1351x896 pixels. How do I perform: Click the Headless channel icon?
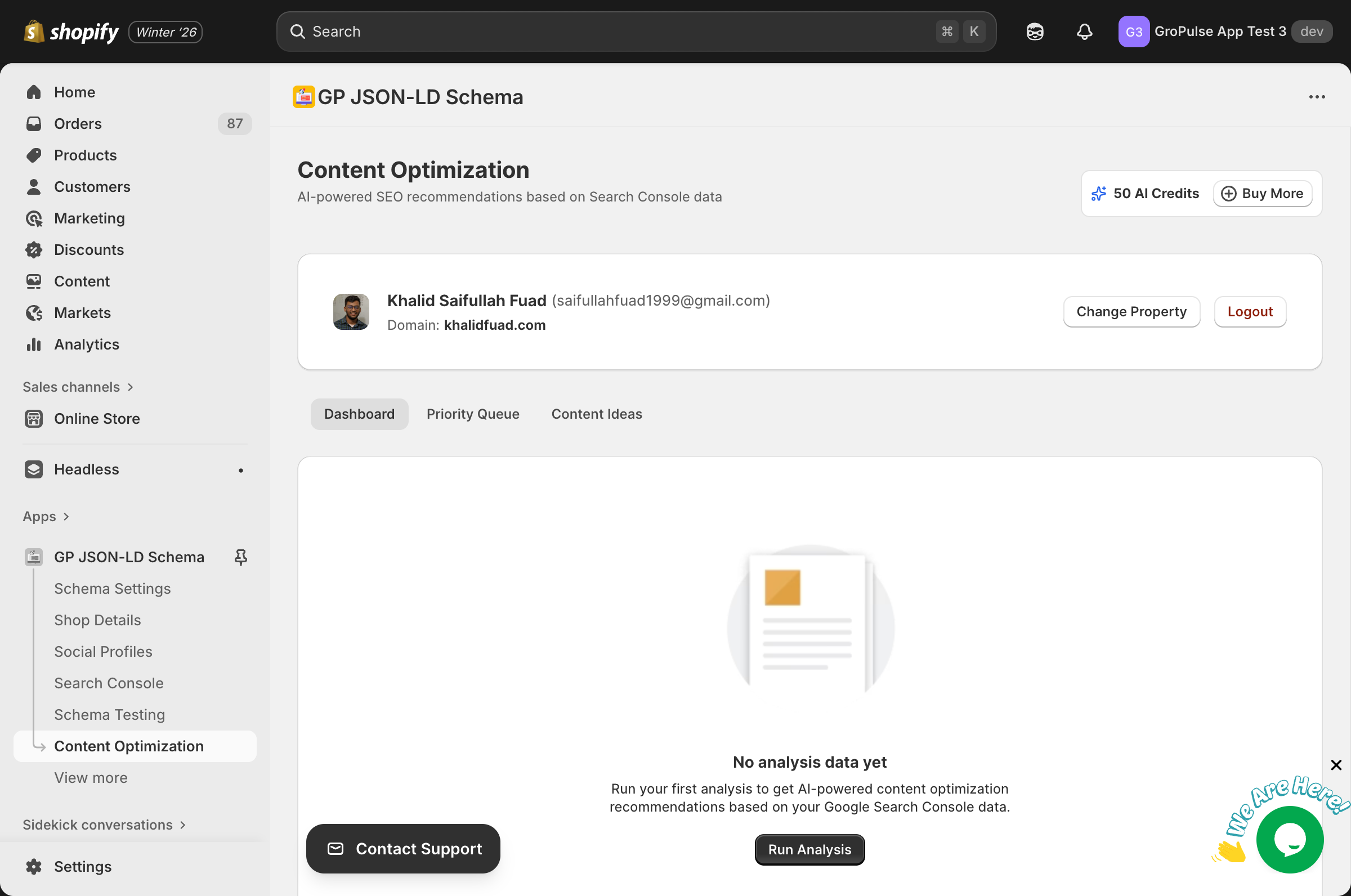click(x=34, y=469)
